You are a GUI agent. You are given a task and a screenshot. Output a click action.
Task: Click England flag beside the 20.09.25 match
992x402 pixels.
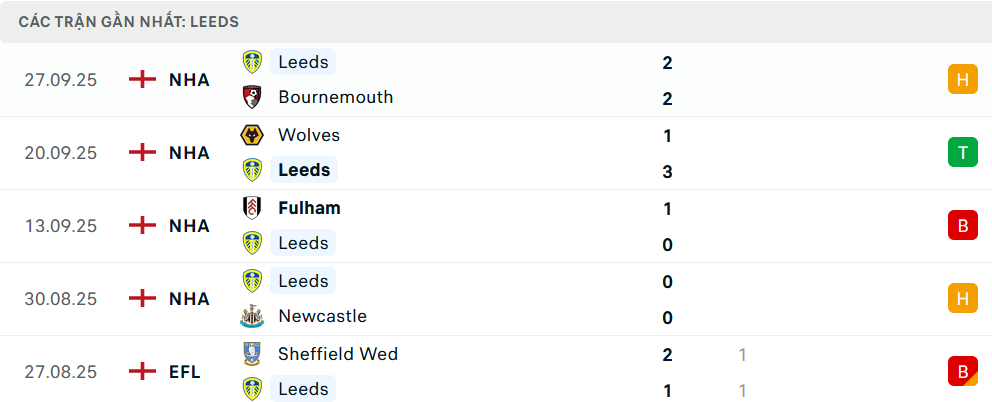pos(143,152)
